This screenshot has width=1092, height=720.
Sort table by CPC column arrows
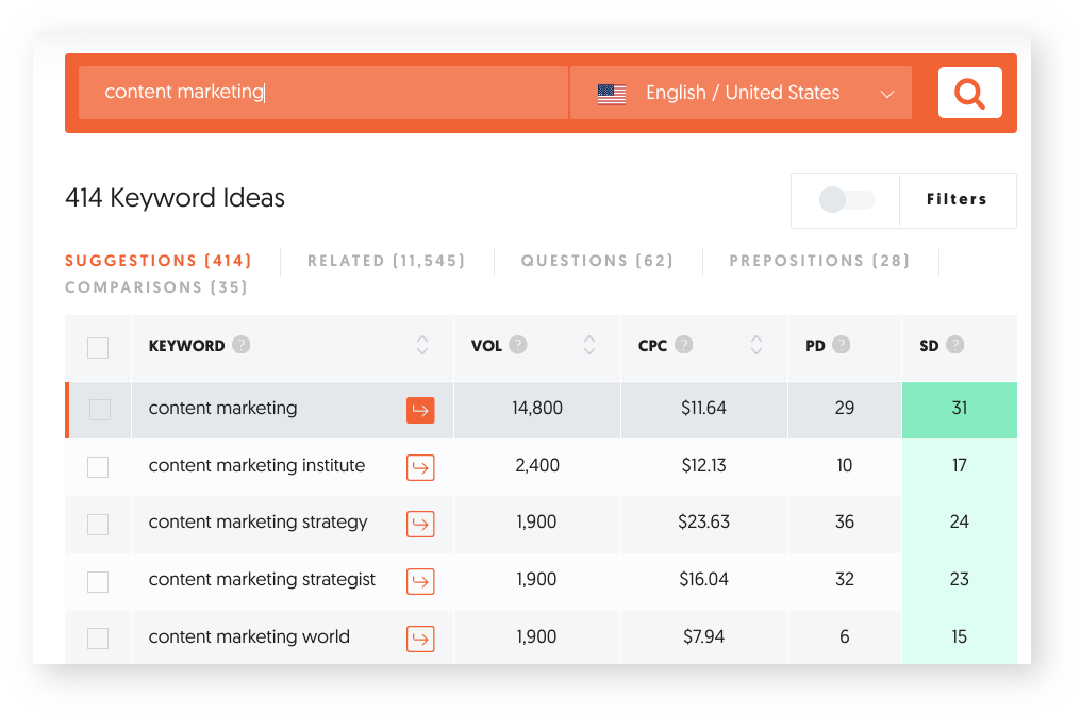(x=756, y=345)
